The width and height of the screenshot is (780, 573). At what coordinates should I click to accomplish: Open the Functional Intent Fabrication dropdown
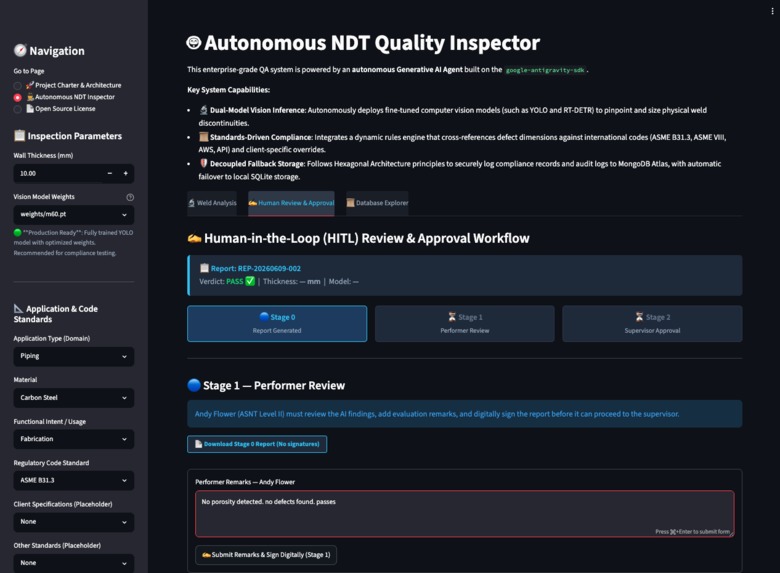pos(74,439)
